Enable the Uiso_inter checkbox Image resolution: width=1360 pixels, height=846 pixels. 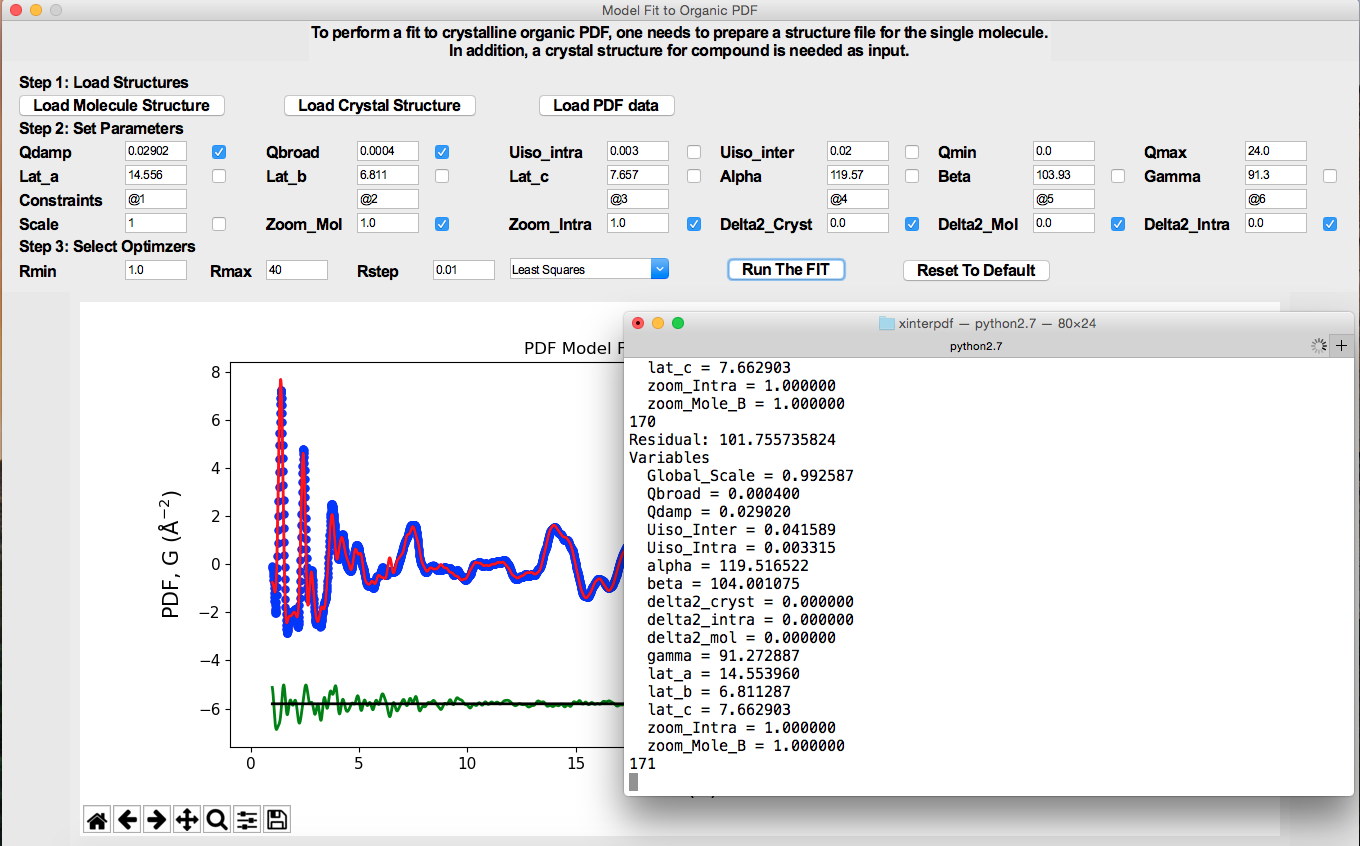[912, 152]
